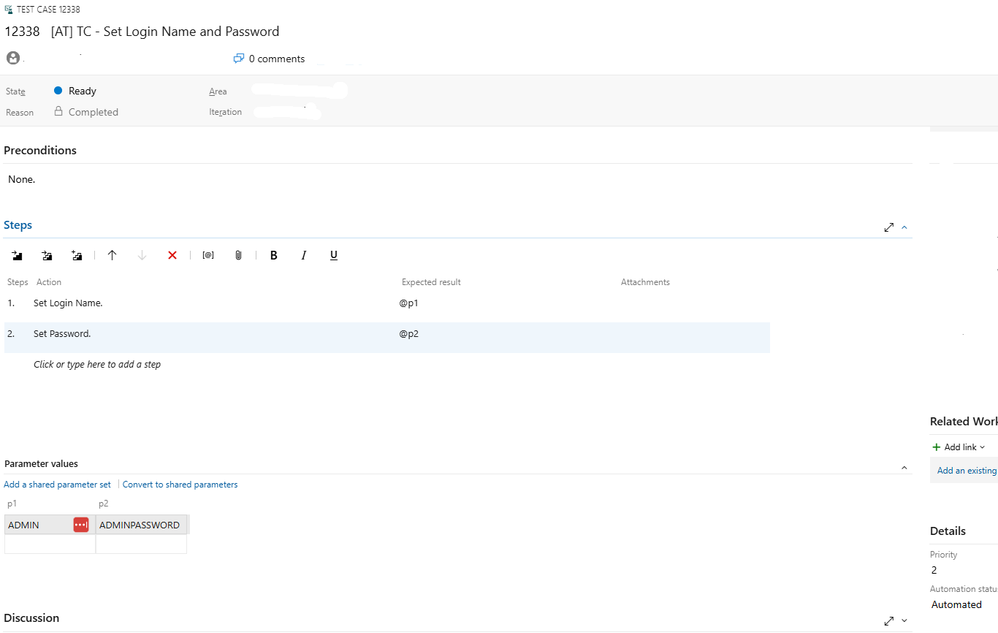Click the assigned-user avatar icon

tap(13, 58)
